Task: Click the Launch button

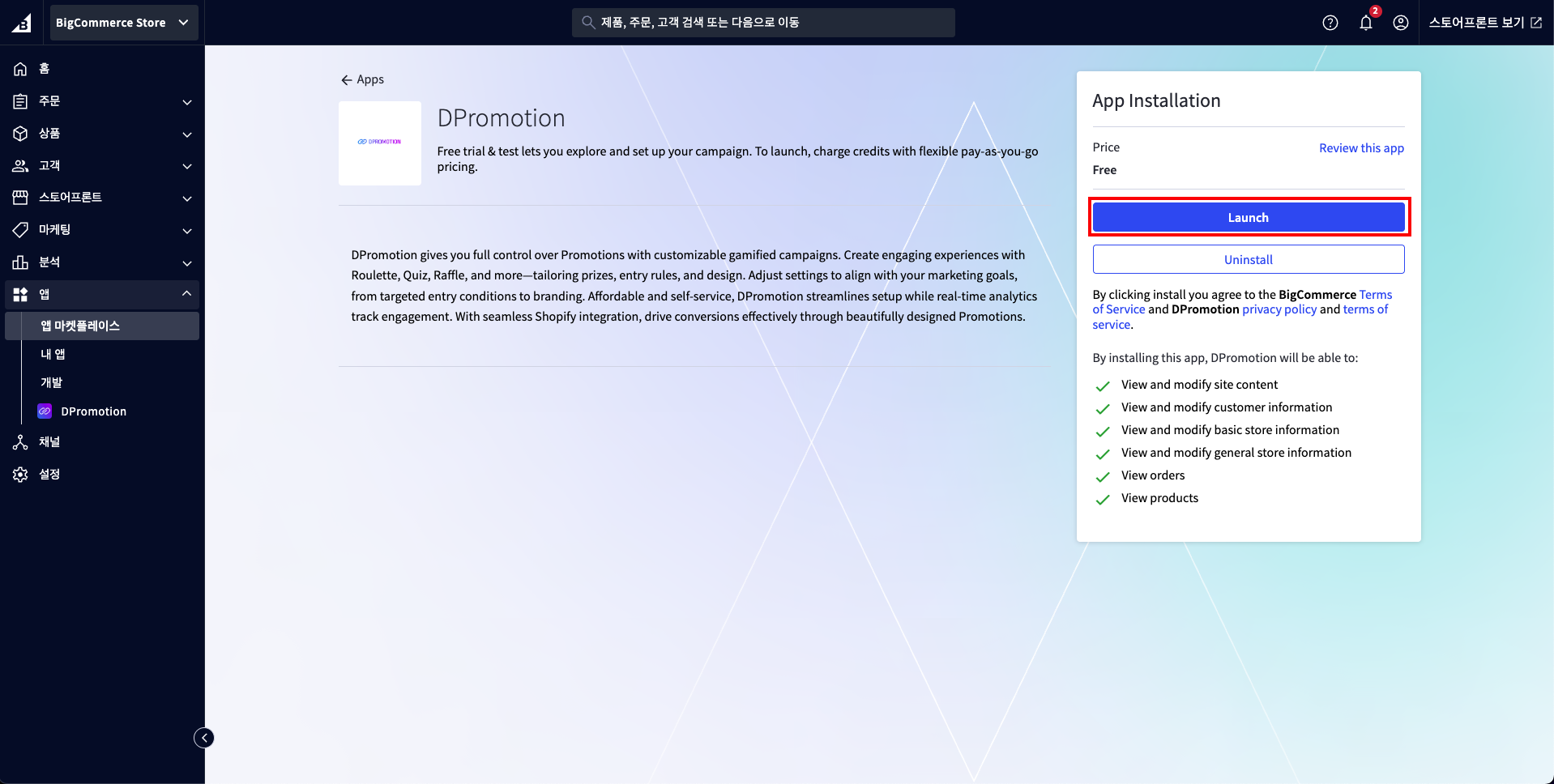Action: (1249, 217)
